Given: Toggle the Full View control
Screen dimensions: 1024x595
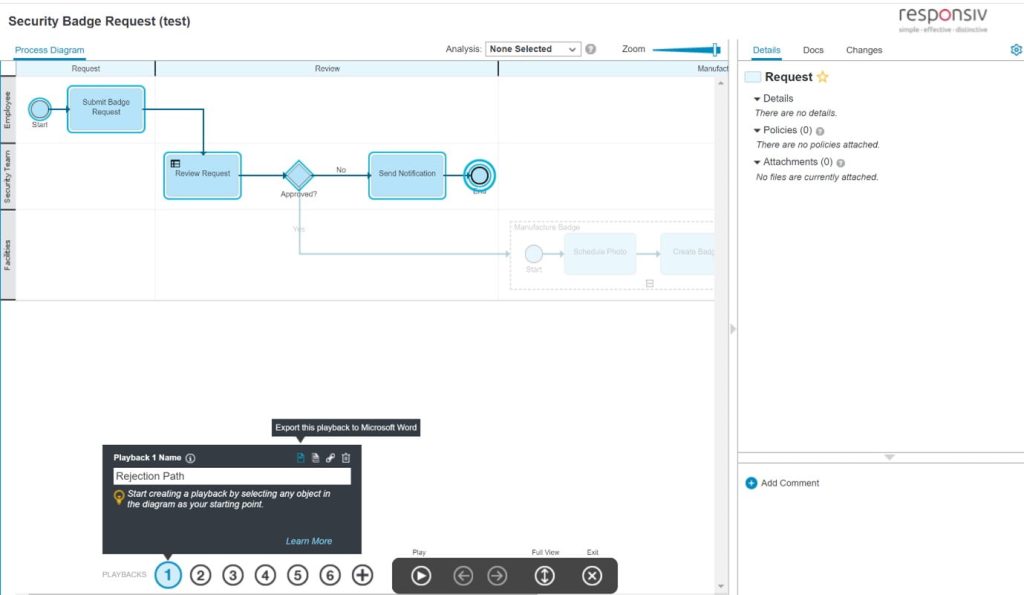Looking at the screenshot, I should point(544,575).
